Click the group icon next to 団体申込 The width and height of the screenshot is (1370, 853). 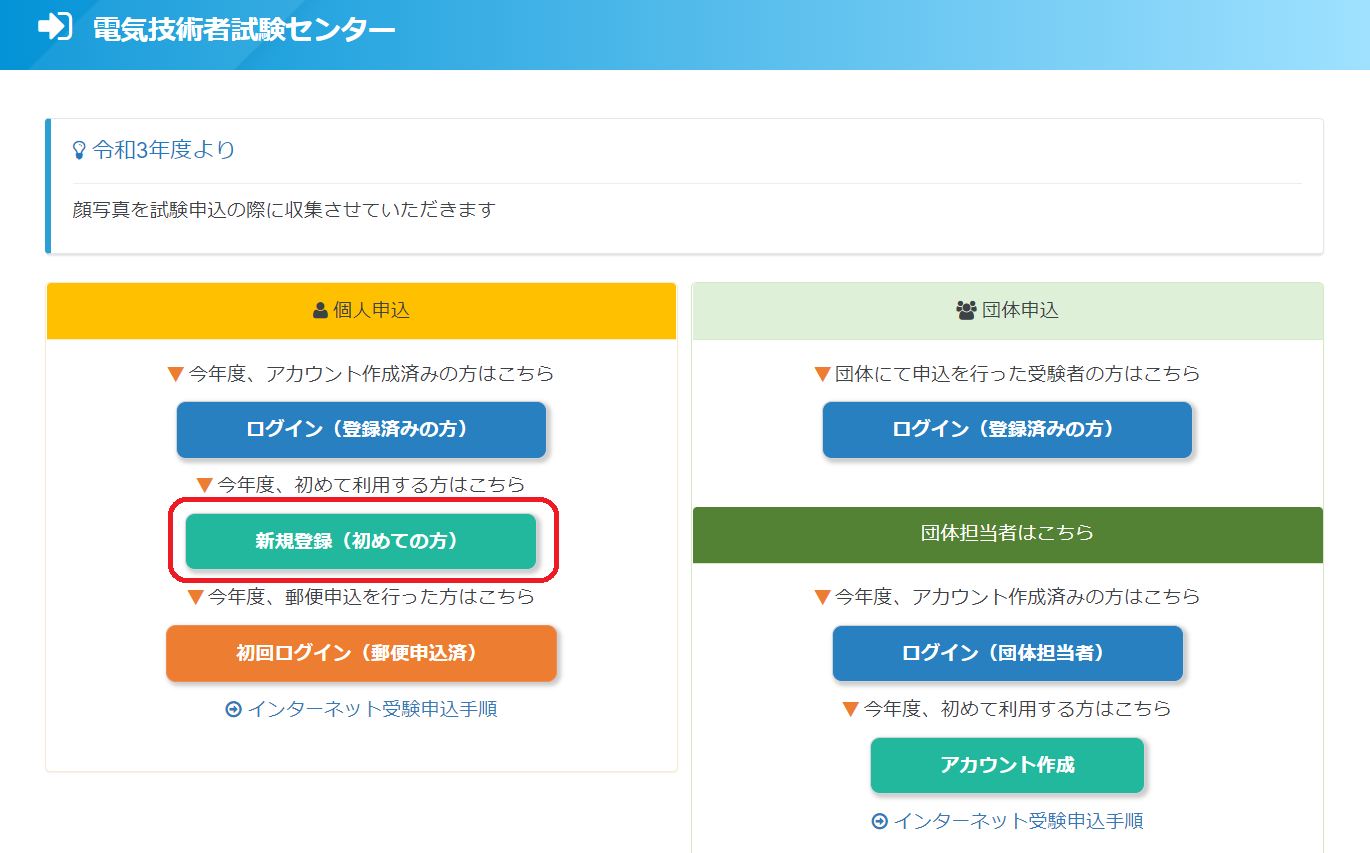[x=966, y=311]
